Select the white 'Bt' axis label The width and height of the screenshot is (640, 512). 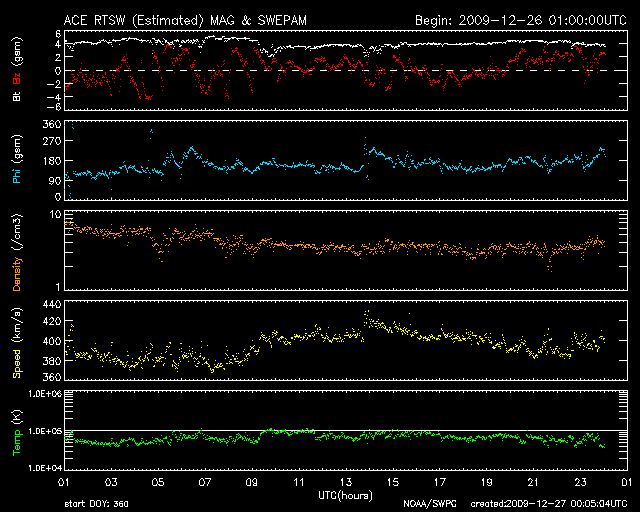coord(17,96)
